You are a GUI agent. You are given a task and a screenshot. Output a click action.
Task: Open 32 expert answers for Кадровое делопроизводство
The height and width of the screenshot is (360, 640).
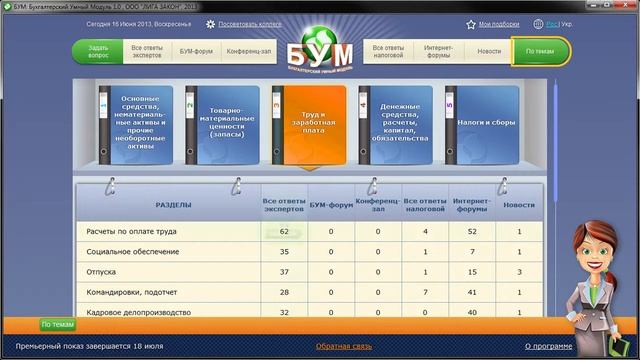[284, 311]
